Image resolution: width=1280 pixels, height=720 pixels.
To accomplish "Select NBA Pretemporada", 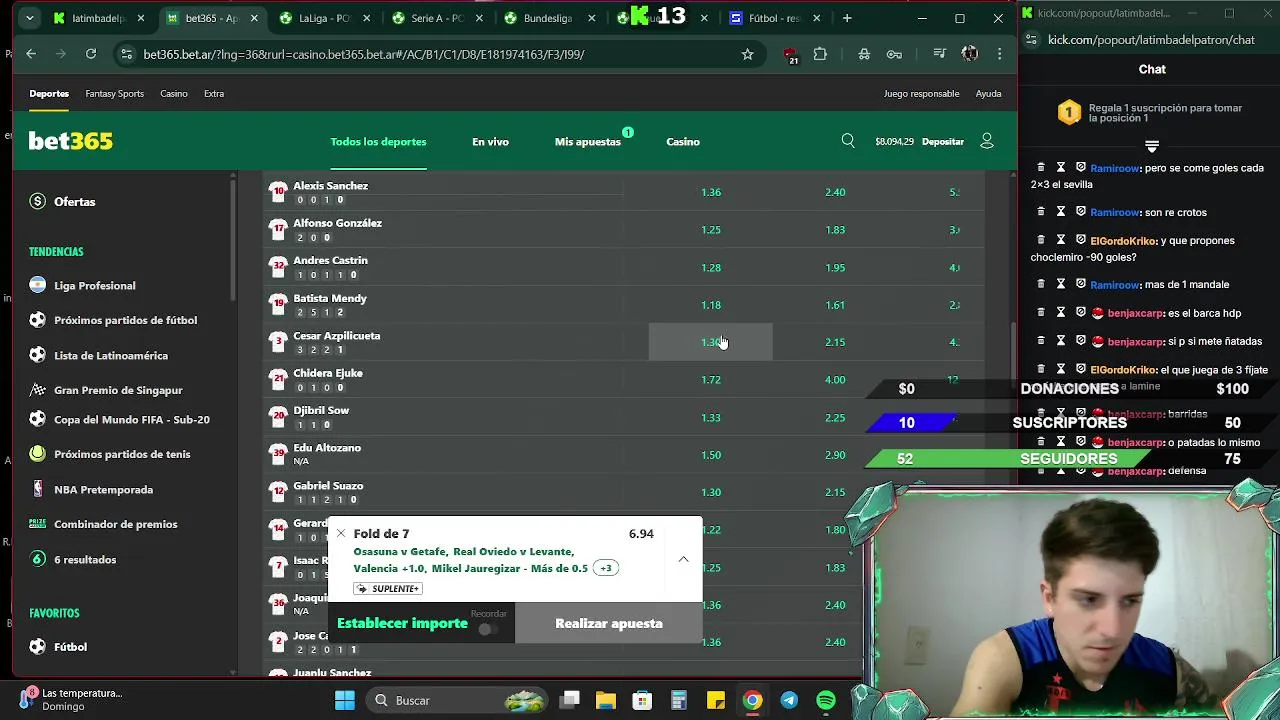I will click(x=103, y=490).
